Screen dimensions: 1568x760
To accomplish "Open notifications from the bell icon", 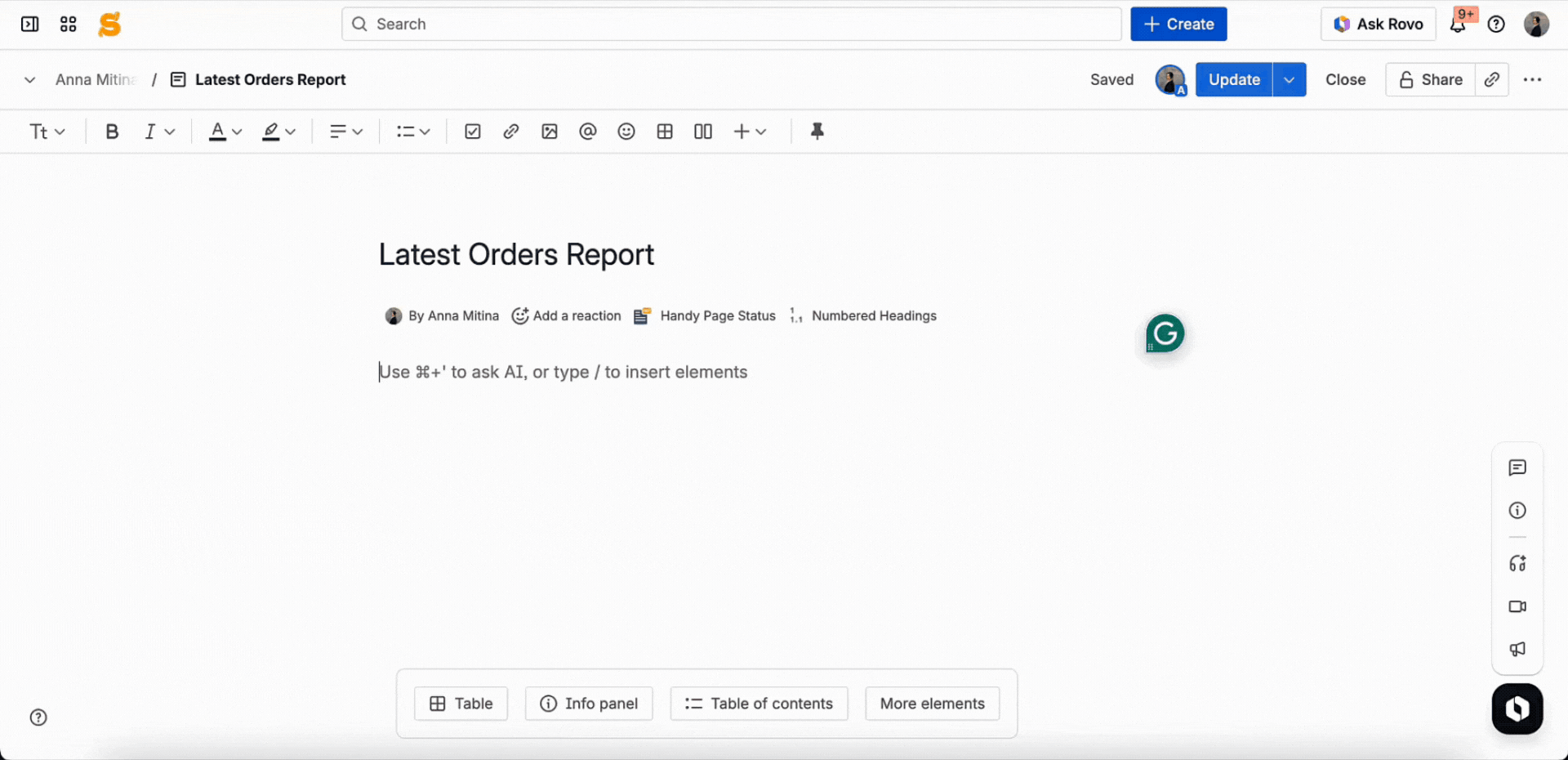I will [x=1457, y=24].
